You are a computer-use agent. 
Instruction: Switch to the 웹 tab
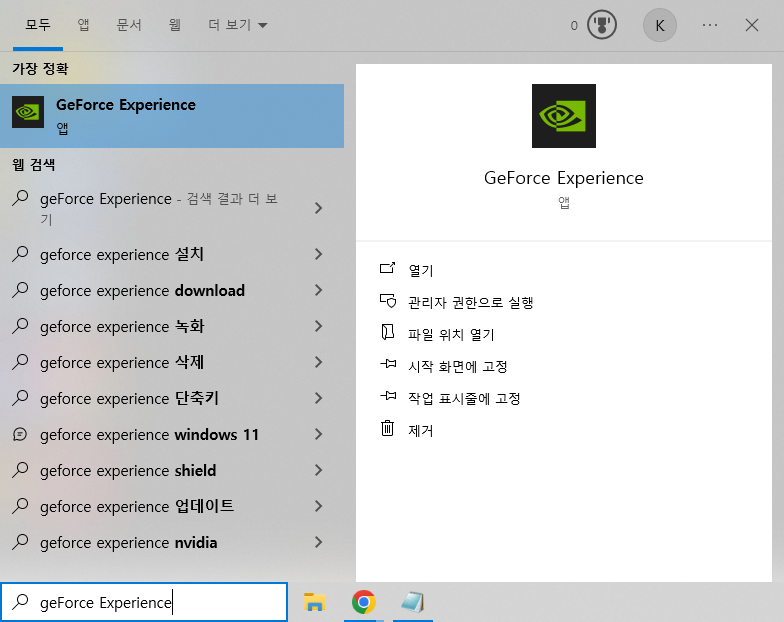[174, 24]
